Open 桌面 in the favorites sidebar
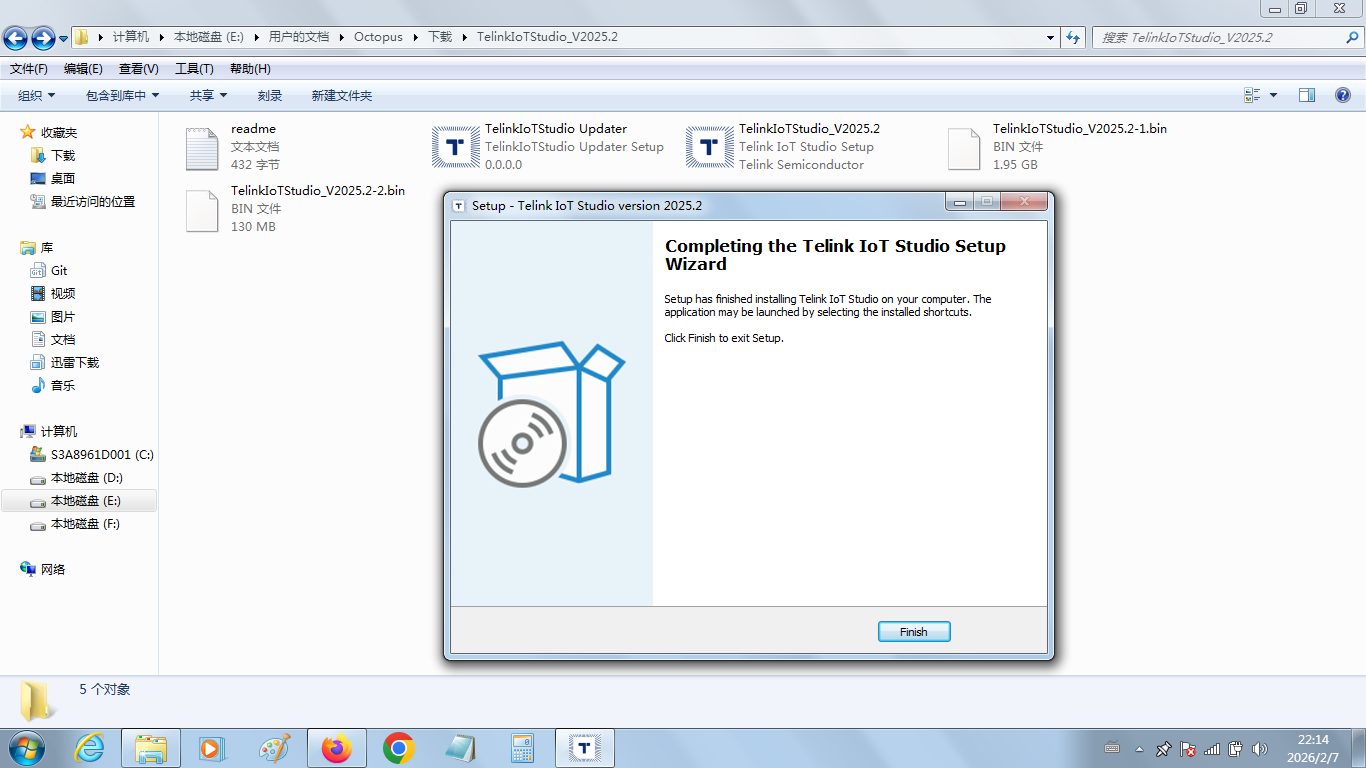 click(x=63, y=178)
